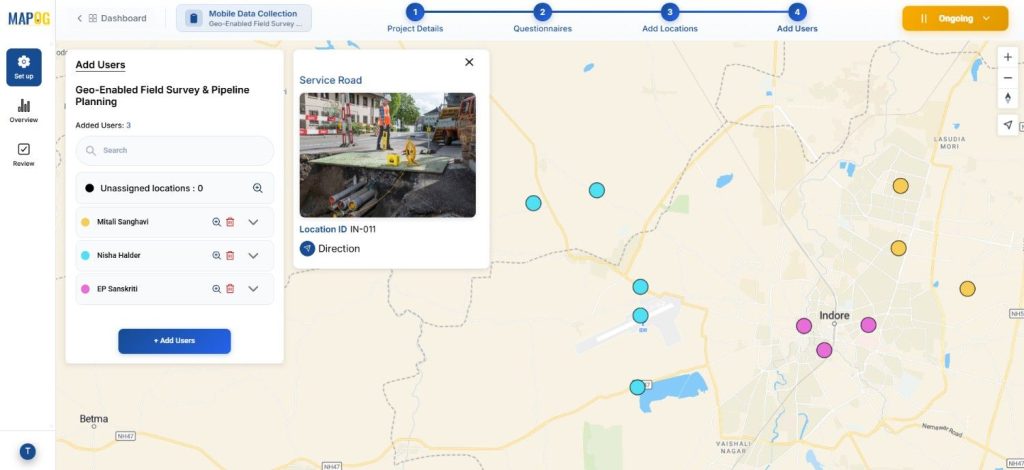This screenshot has width=1024, height=470.
Task: Click the Direction navigation icon
Action: click(307, 249)
